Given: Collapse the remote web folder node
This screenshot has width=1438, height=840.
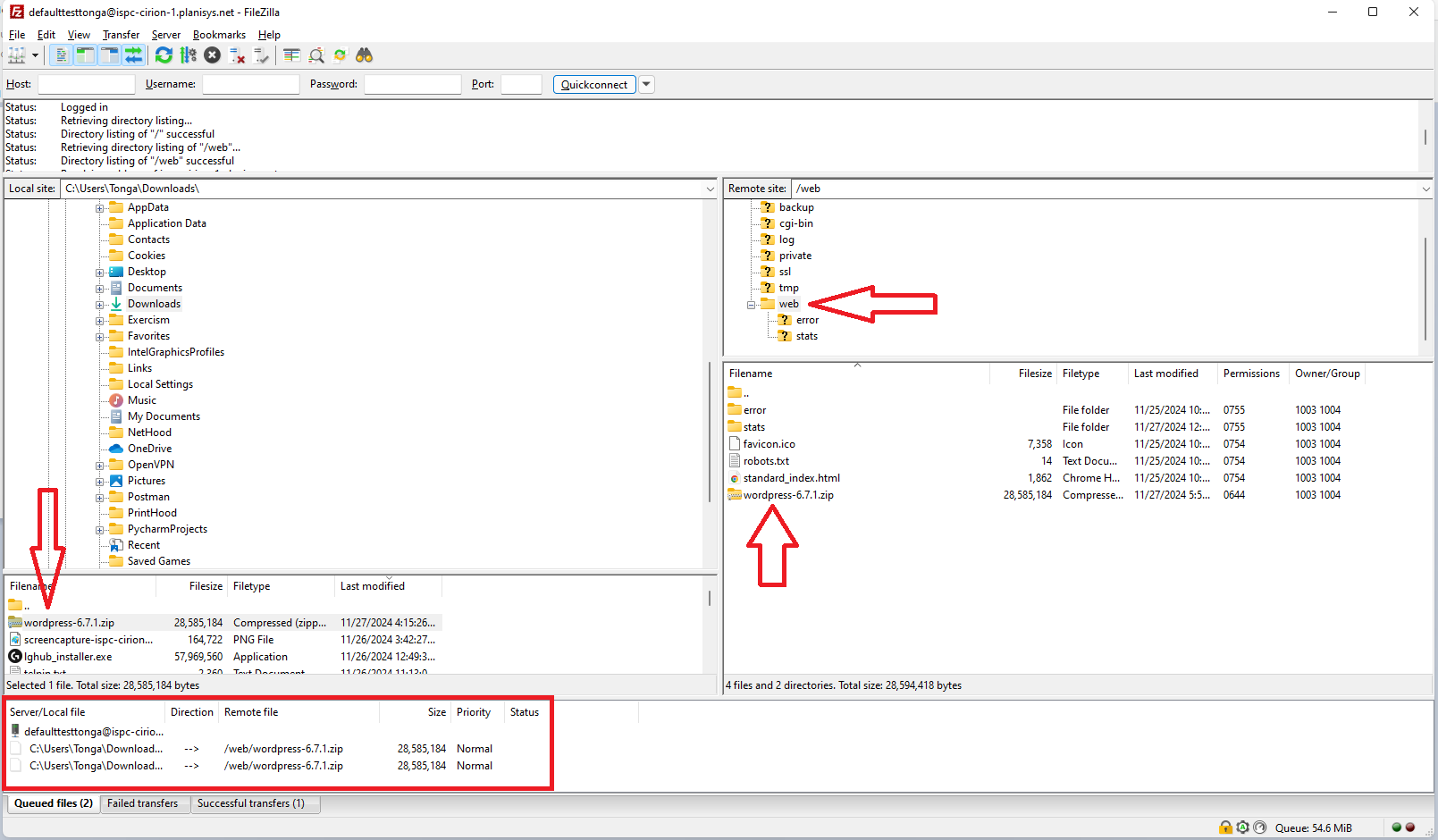Looking at the screenshot, I should pyautogui.click(x=752, y=304).
